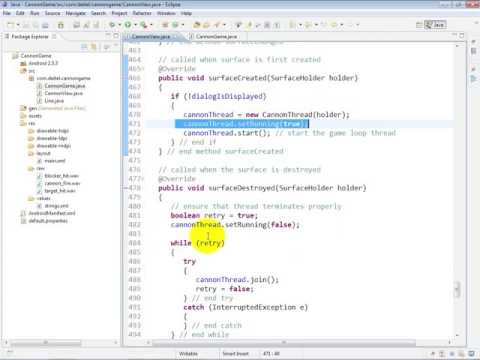Open the Run configurations dropdown arrow
480x360 pixels.
tap(135, 25)
